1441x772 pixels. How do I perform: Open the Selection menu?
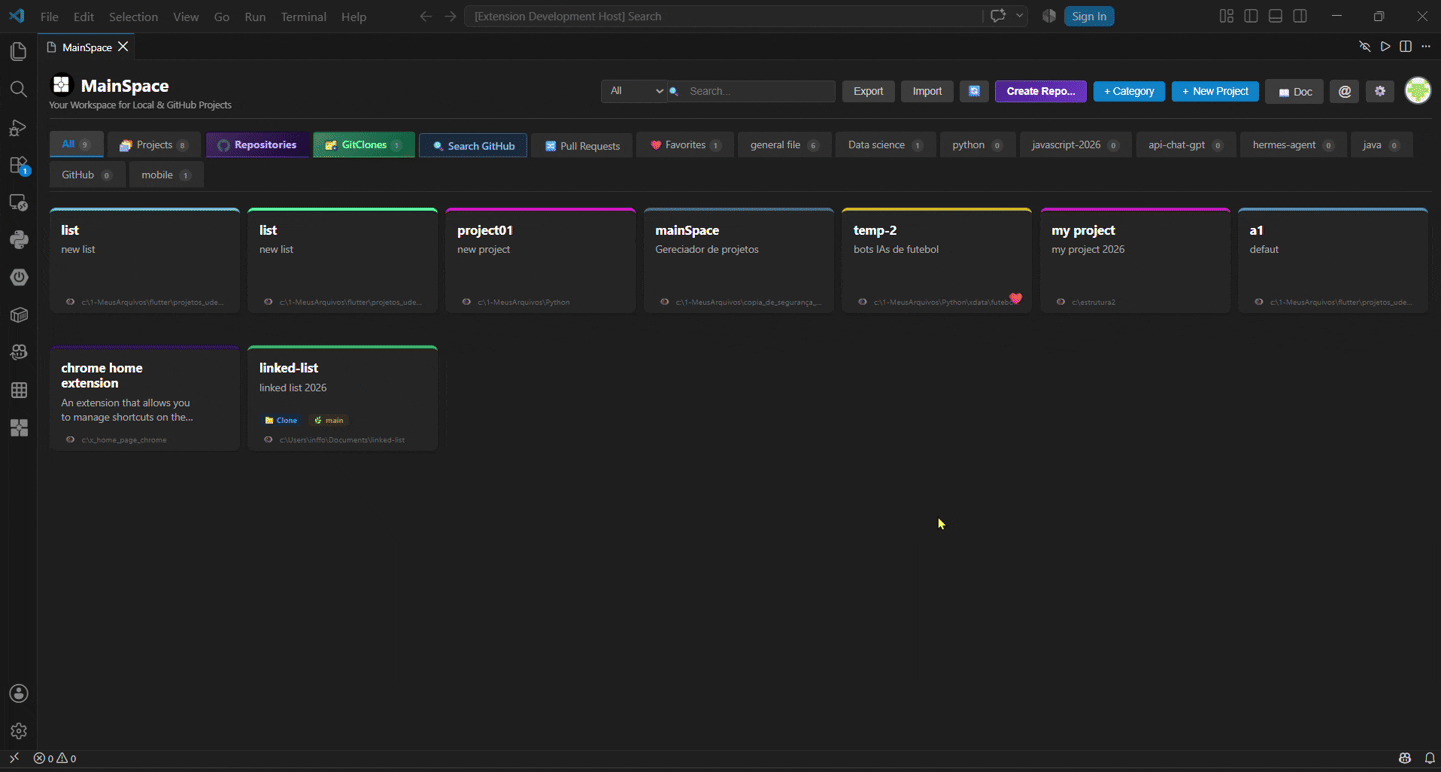(x=133, y=17)
